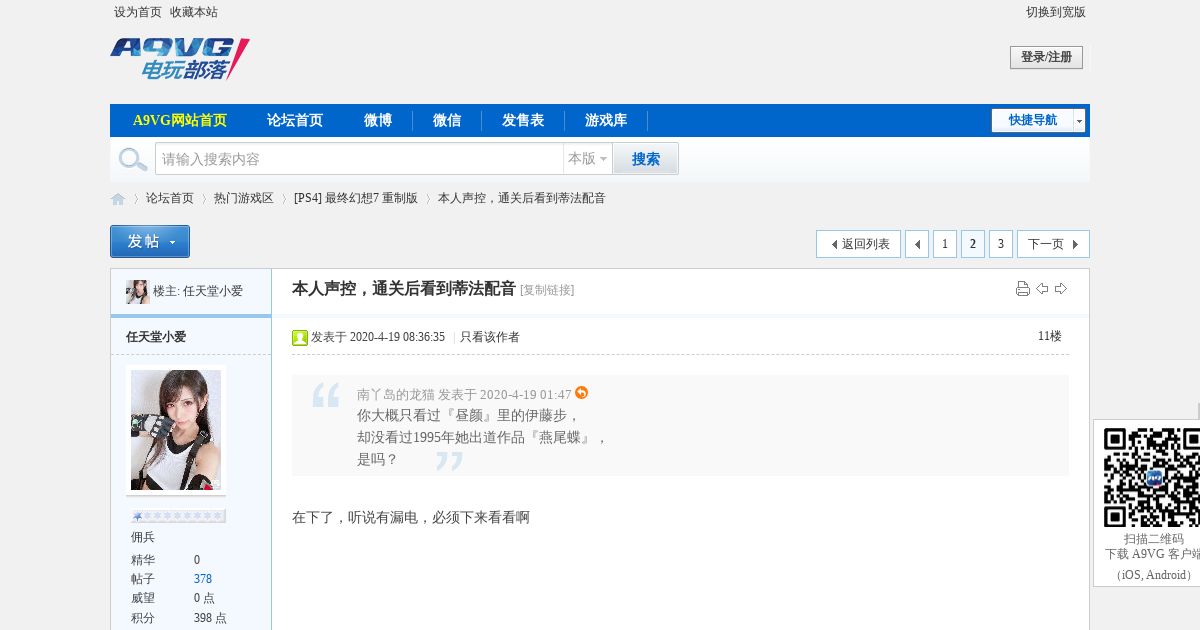Click the search text input field
The image size is (1200, 630).
(x=359, y=159)
